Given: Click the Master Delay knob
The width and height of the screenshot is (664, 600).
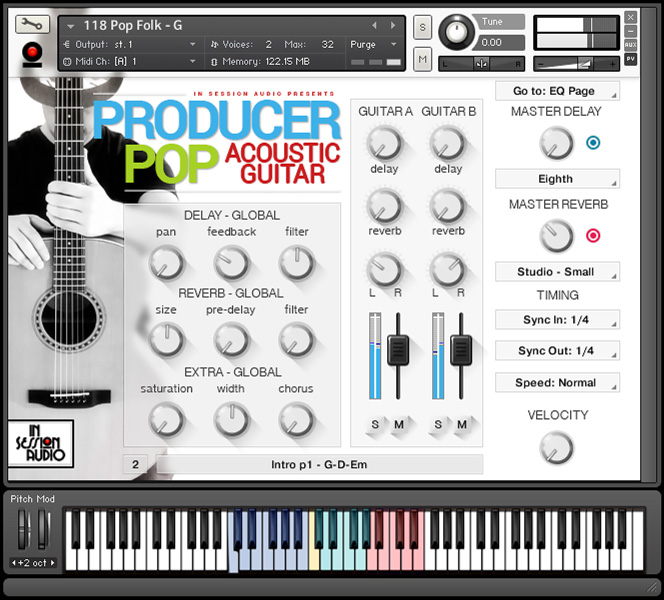Looking at the screenshot, I should click(x=556, y=143).
